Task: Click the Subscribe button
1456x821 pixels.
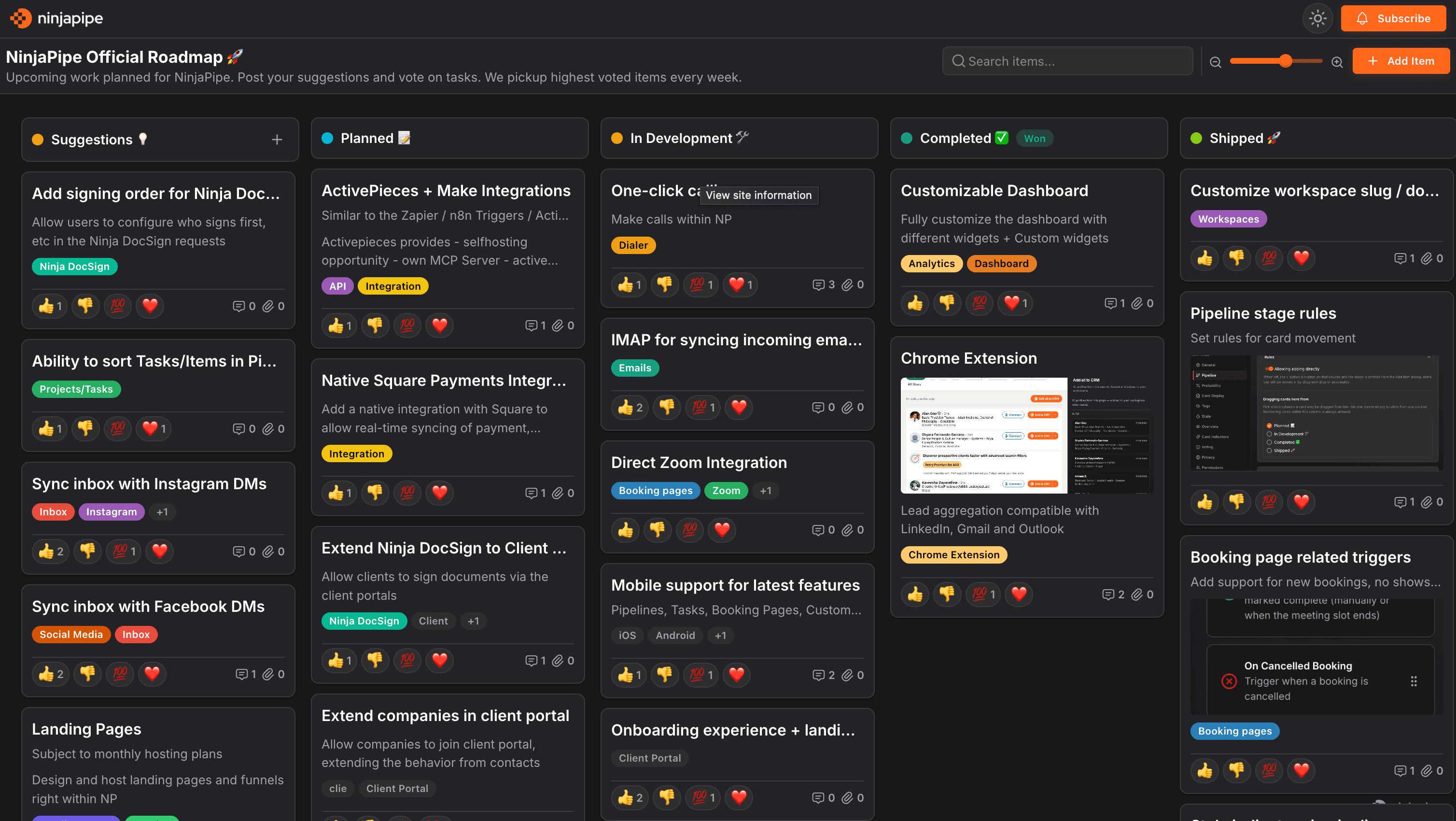Action: [x=1393, y=18]
